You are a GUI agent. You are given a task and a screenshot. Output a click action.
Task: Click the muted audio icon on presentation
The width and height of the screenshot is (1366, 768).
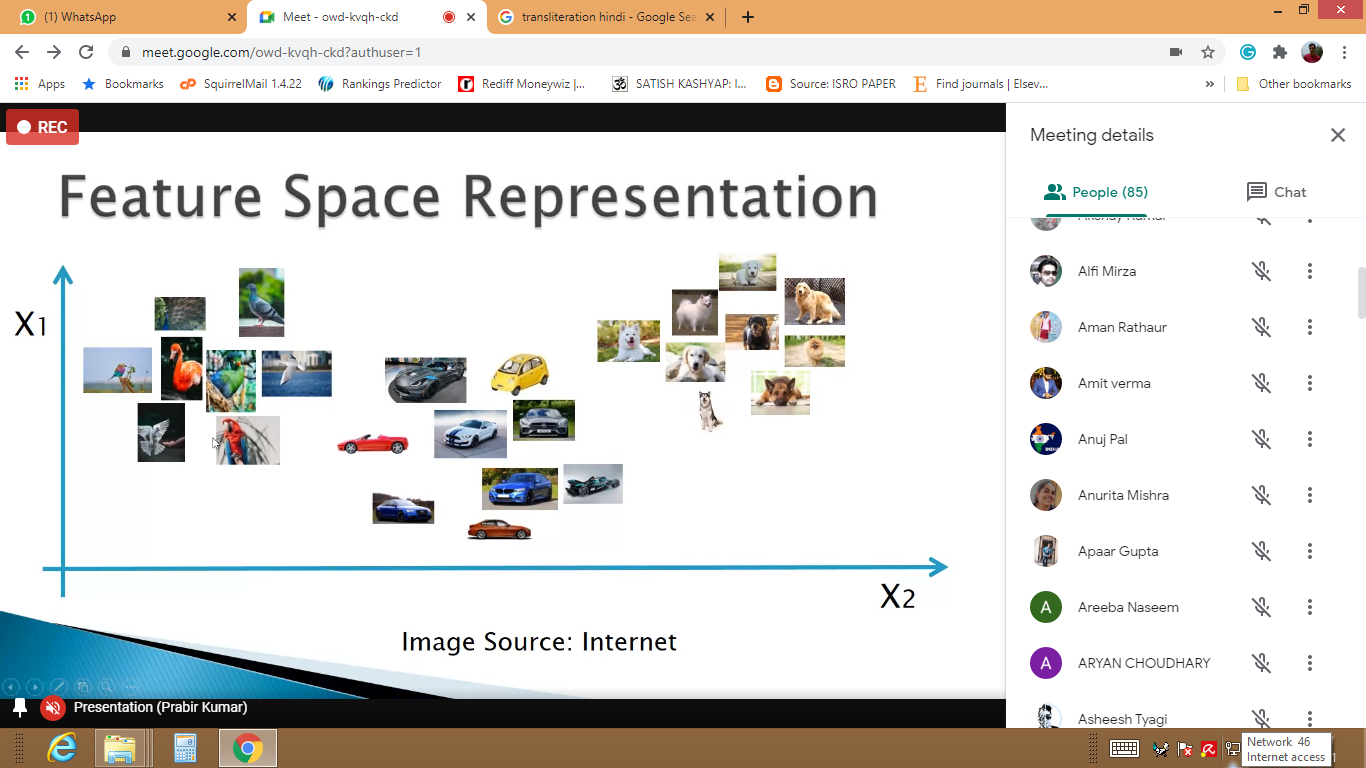tap(52, 708)
